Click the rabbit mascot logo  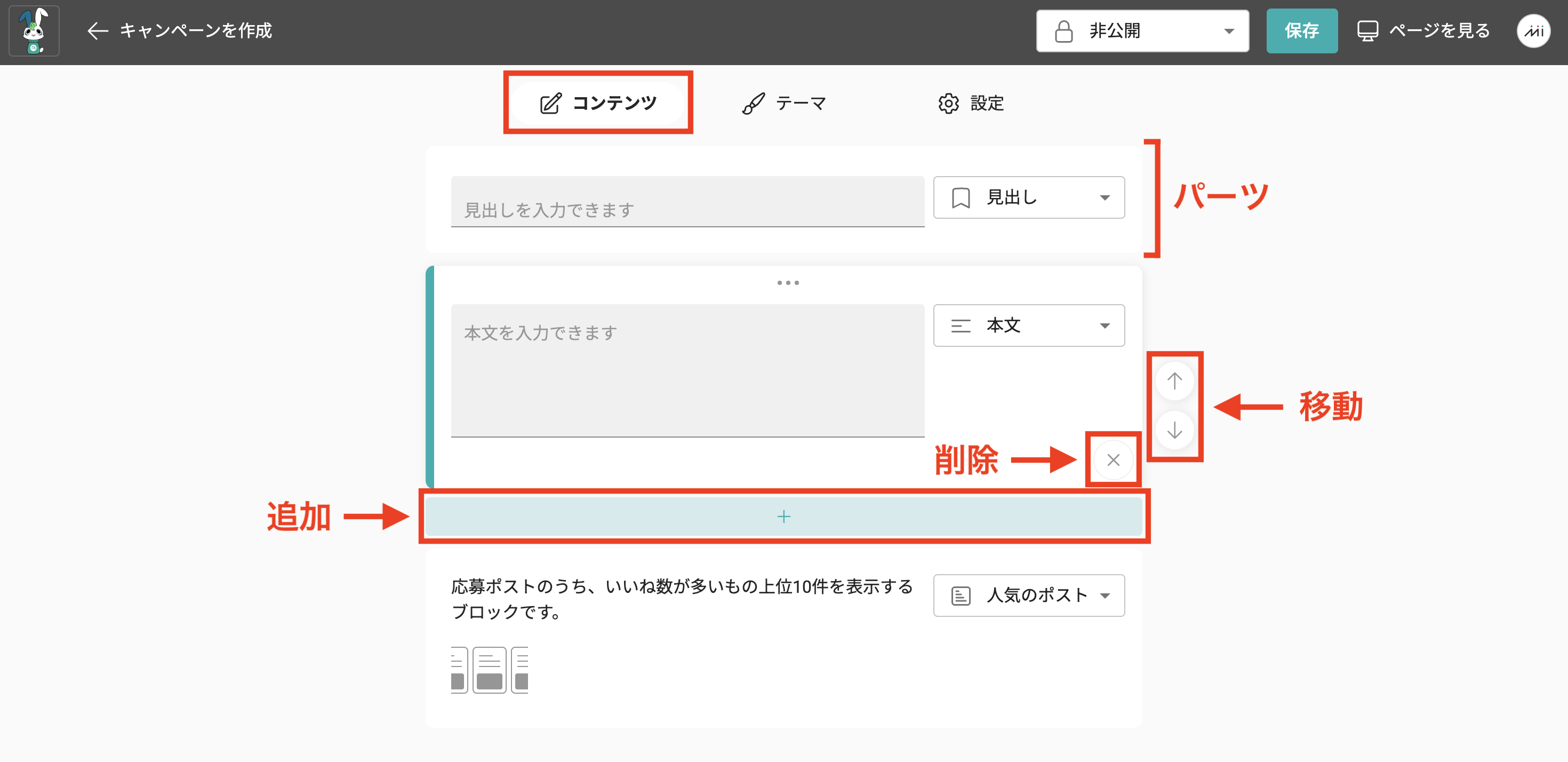pos(34,30)
